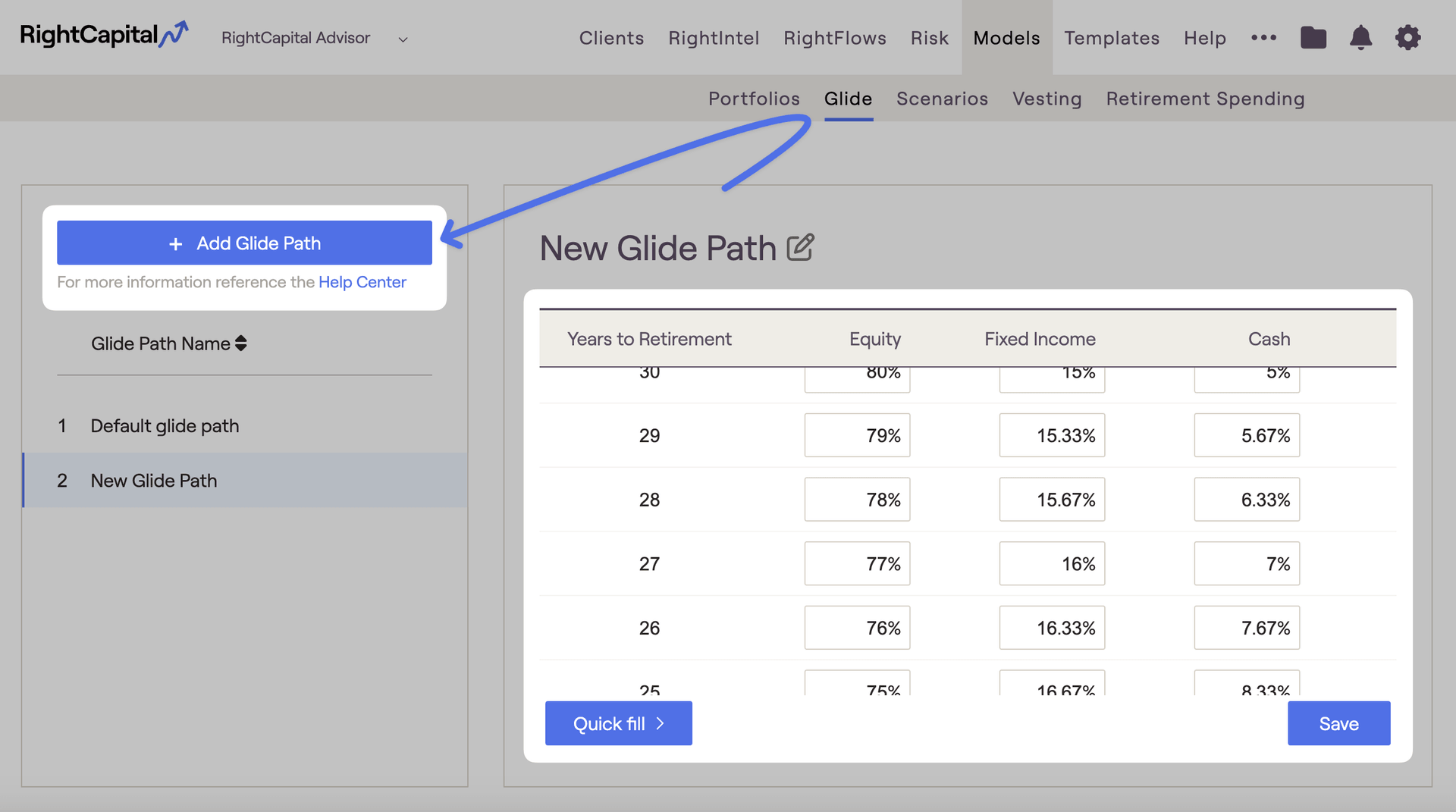Switch to Portfolios tab
Screen dimensions: 1456x812
tap(754, 99)
